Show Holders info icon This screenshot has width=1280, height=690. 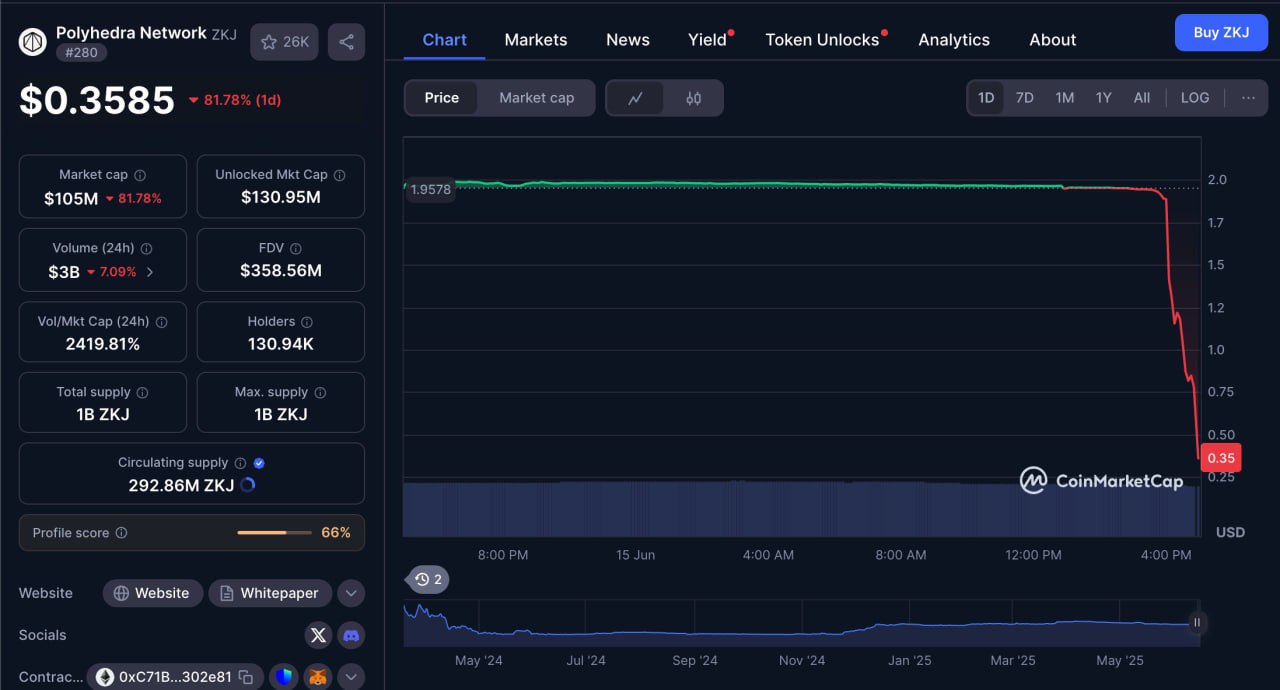[x=307, y=322]
